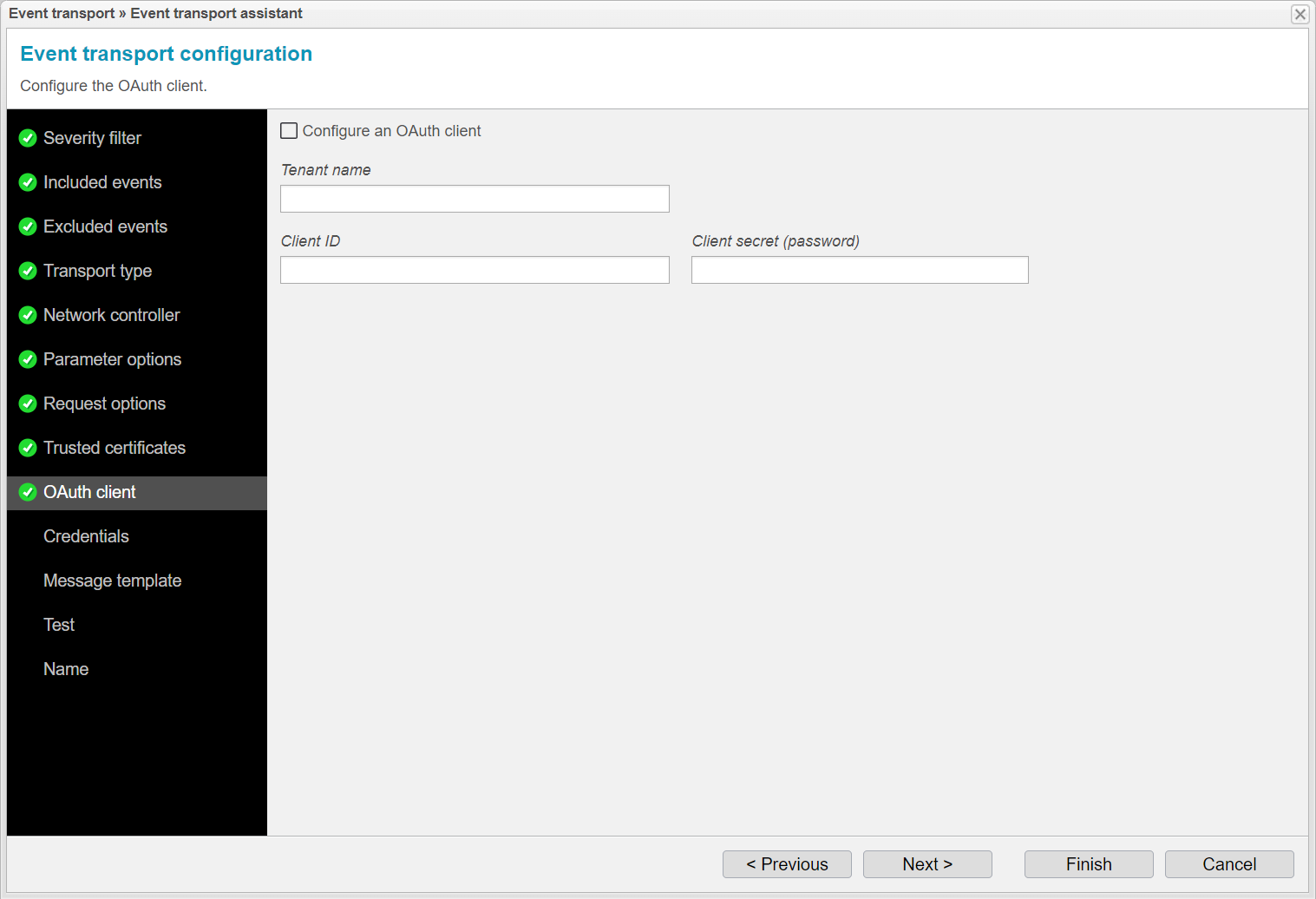The height and width of the screenshot is (899, 1316).
Task: Click the green icon next to Request options
Action: 27,404
